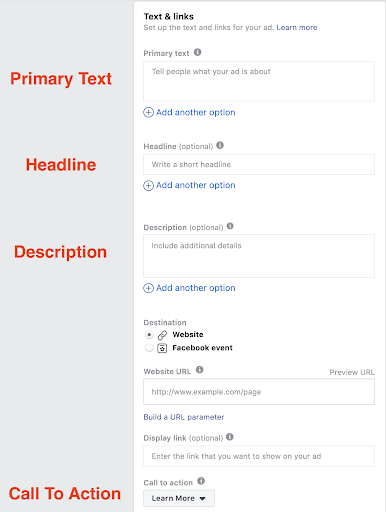This screenshot has height=512, width=386.
Task: Select the Facebook event radio button
Action: pyautogui.click(x=149, y=348)
